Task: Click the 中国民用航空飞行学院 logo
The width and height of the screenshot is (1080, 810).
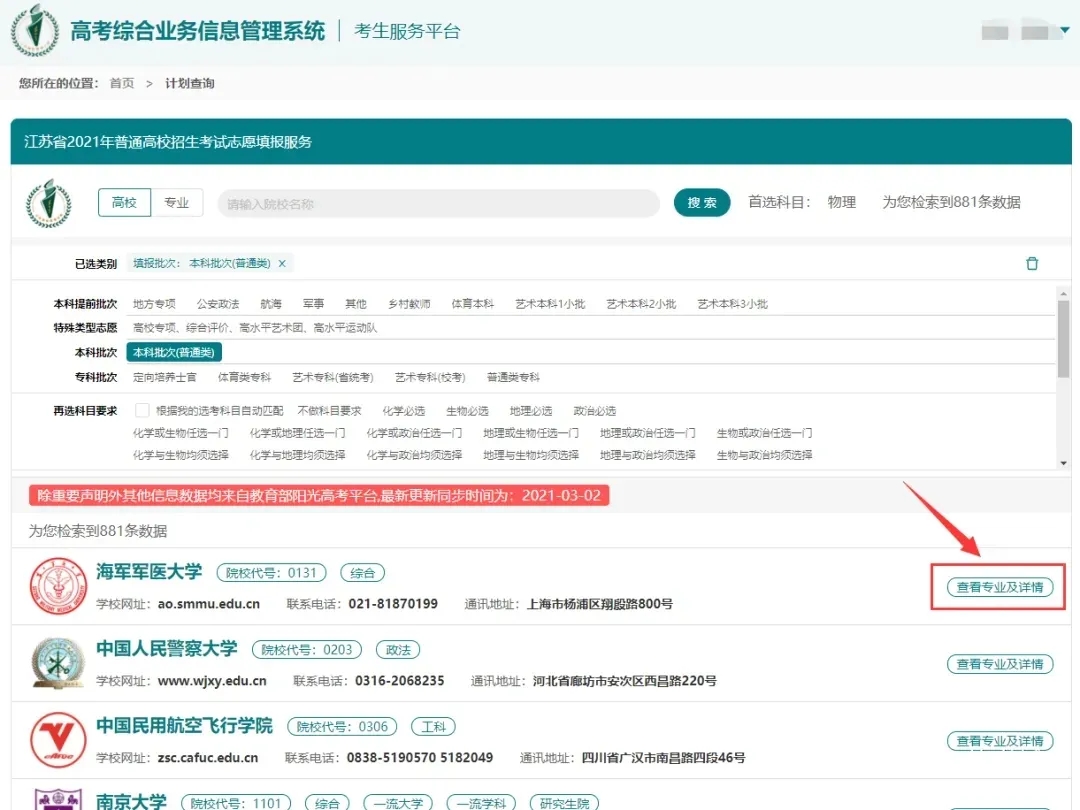Action: click(x=58, y=741)
